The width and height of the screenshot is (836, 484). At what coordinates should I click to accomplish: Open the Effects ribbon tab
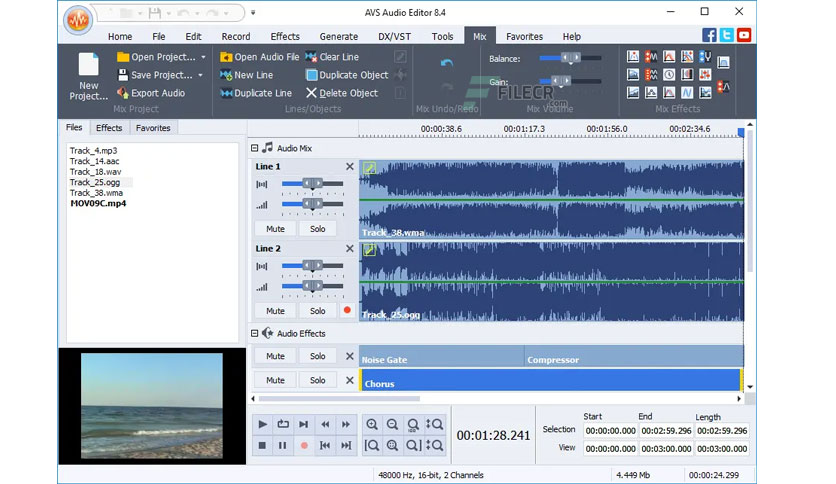(x=285, y=36)
